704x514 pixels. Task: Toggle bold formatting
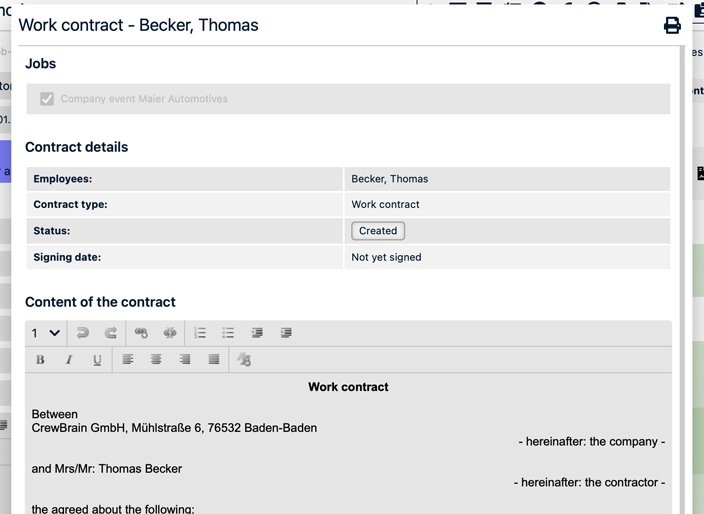point(40,360)
